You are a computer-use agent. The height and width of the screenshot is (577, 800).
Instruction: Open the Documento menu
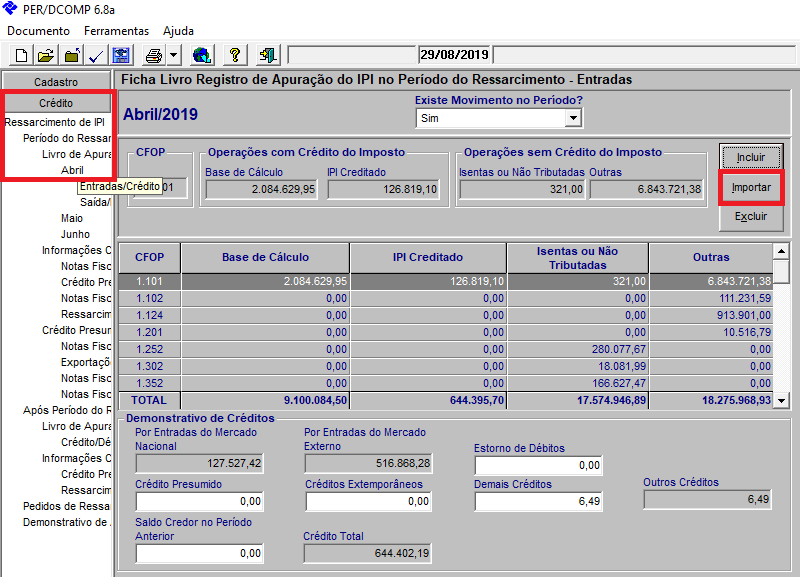pyautogui.click(x=38, y=31)
